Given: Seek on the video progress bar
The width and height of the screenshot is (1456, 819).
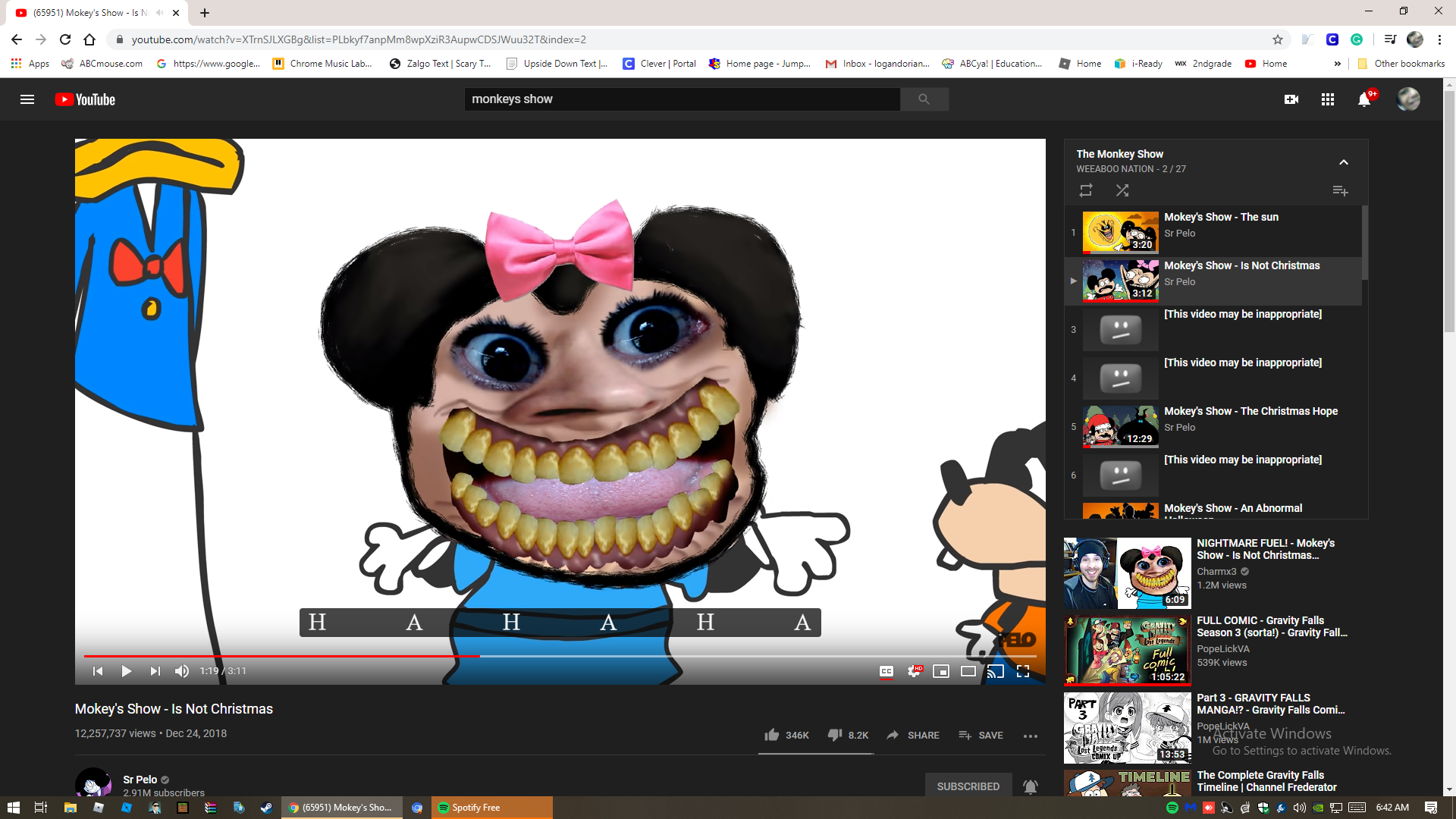Looking at the screenshot, I should 560,656.
